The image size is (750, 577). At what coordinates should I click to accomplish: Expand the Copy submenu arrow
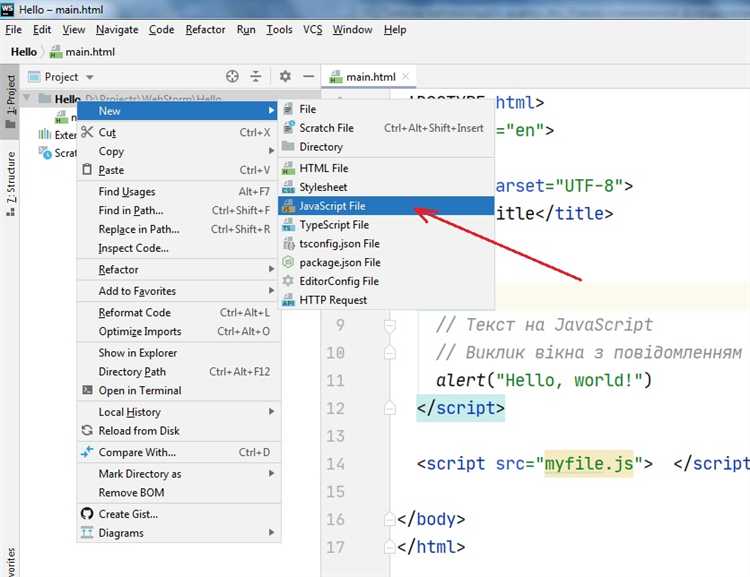[271, 151]
